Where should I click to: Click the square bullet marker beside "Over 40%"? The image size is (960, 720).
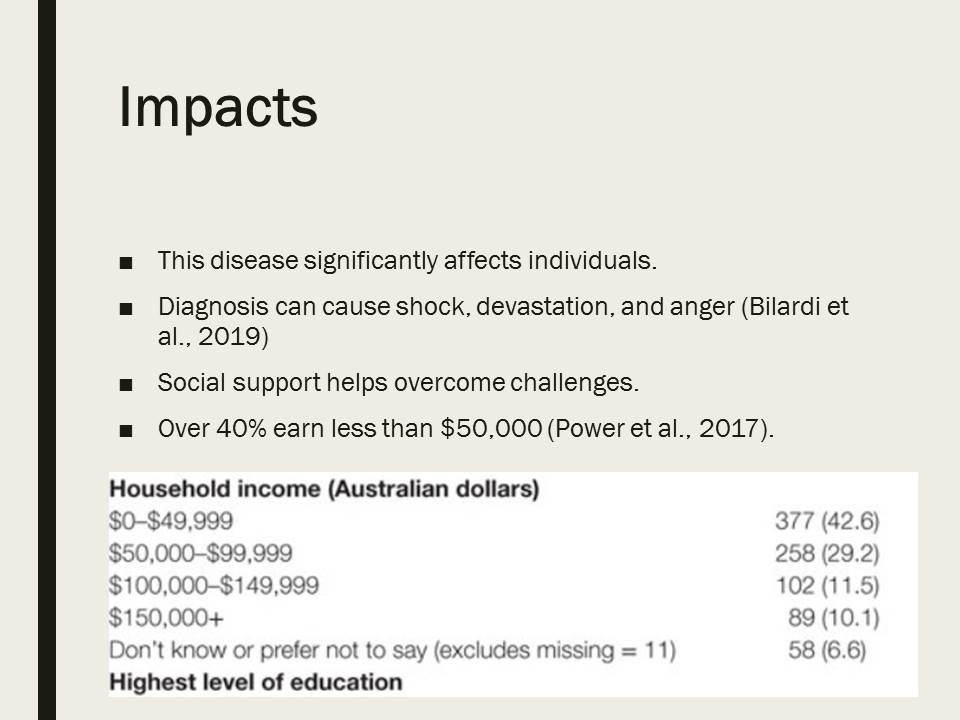(x=125, y=431)
